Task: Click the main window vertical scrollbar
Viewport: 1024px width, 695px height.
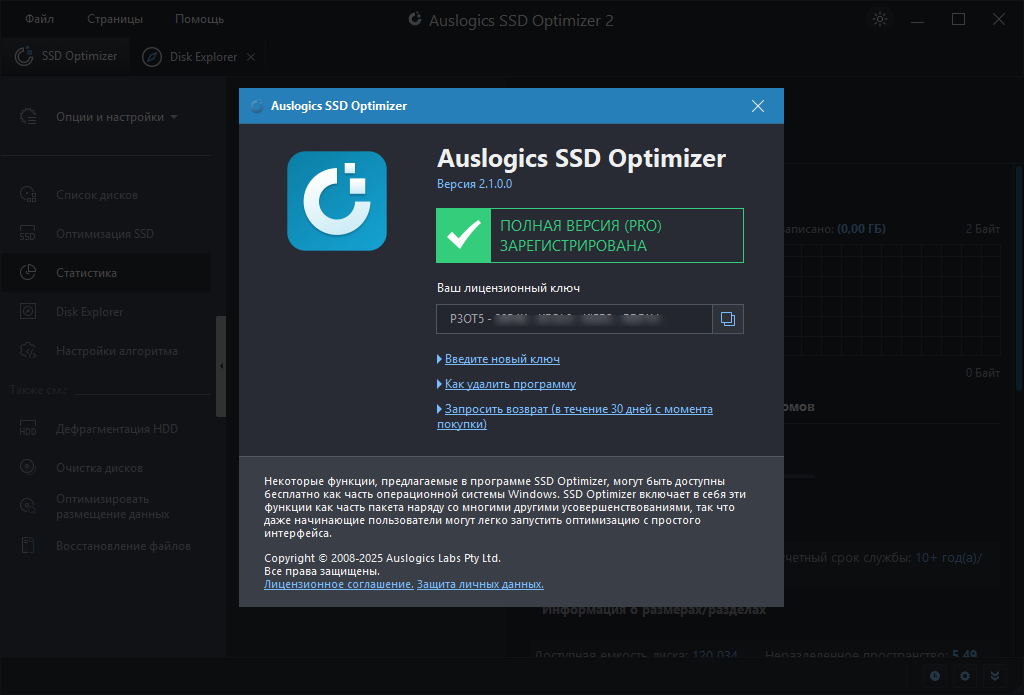Action: click(x=1018, y=278)
